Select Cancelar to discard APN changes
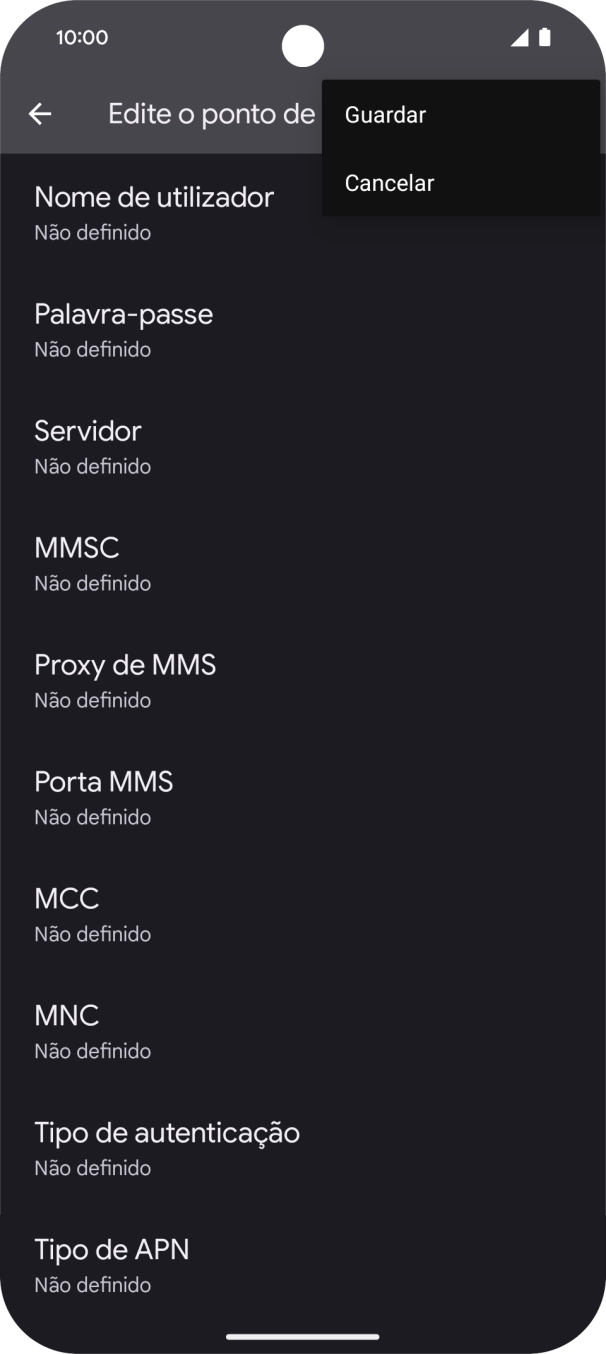 click(x=390, y=182)
